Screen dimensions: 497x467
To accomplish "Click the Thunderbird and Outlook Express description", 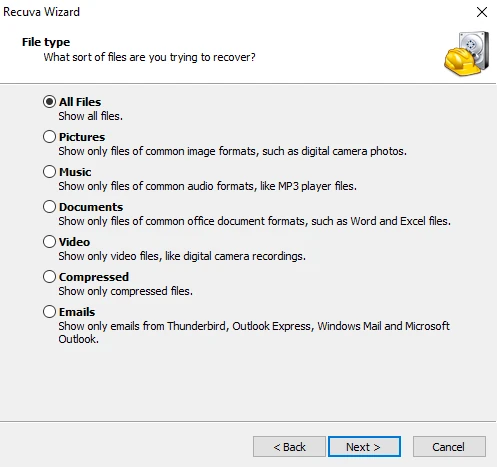I will click(x=254, y=332).
